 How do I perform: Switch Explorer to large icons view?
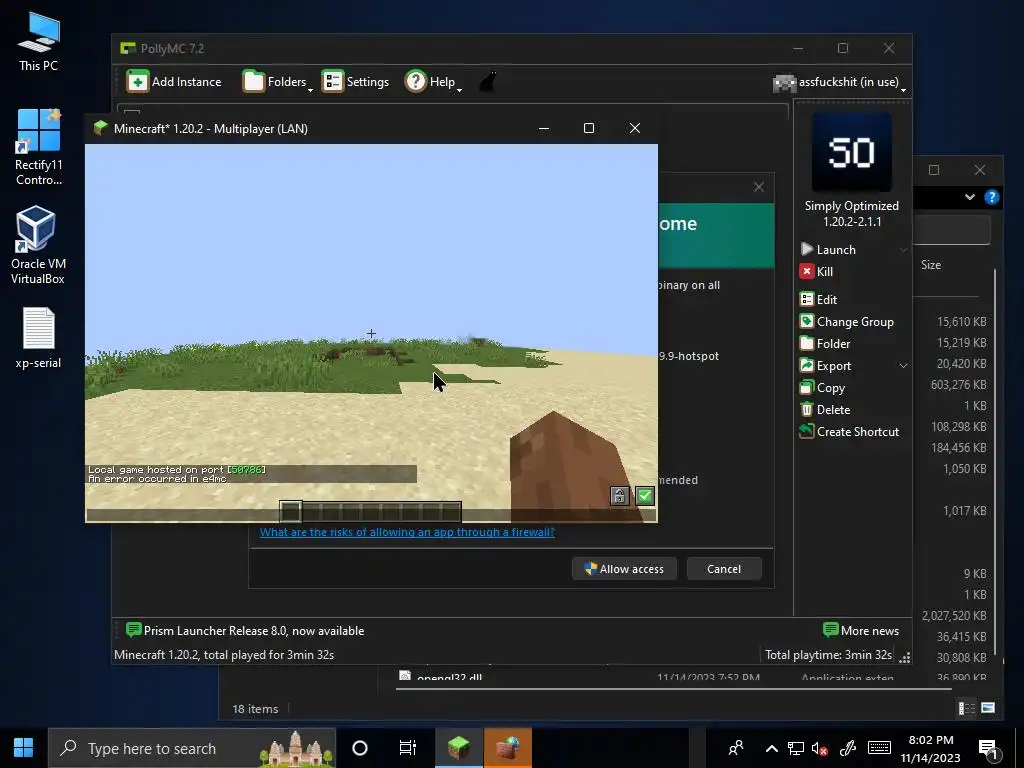(987, 708)
